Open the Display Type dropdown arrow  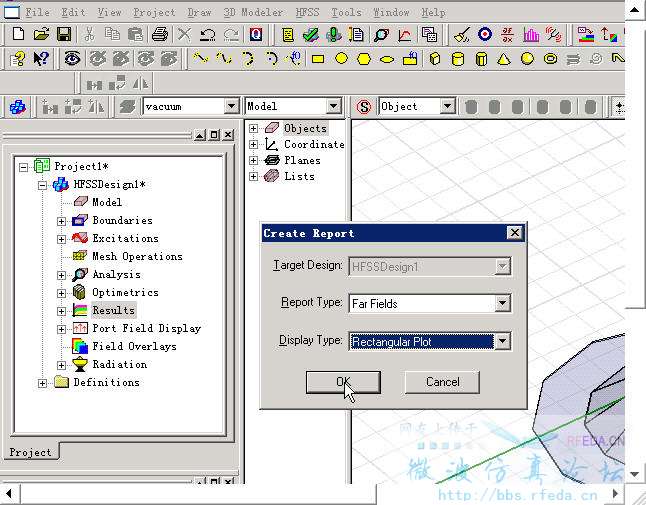(x=502, y=341)
